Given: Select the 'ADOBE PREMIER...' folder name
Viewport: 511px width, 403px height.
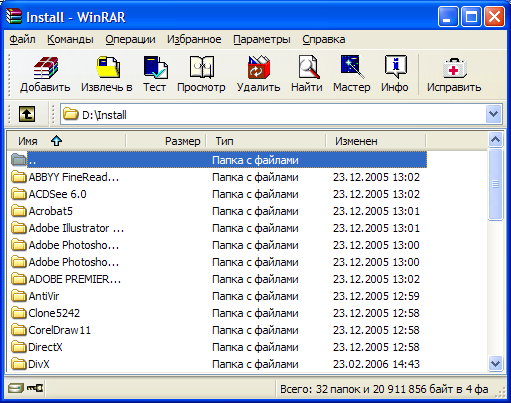Looking at the screenshot, I should (75, 279).
